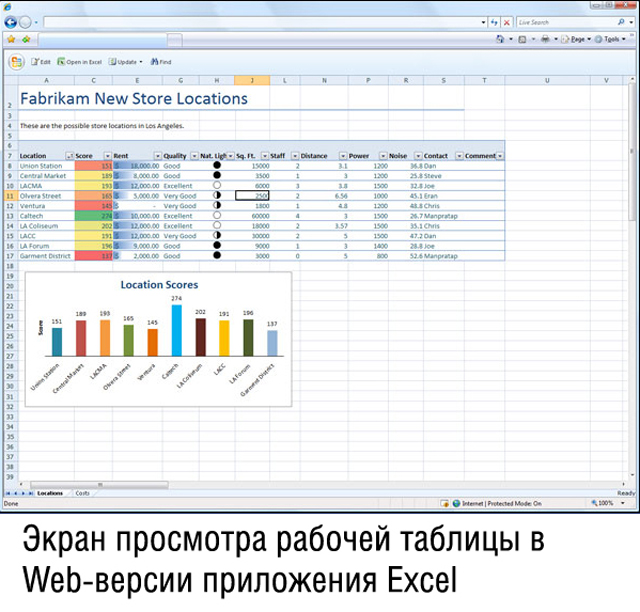The height and width of the screenshot is (612, 640).
Task: Open Distance column filter dropdown
Action: click(343, 156)
